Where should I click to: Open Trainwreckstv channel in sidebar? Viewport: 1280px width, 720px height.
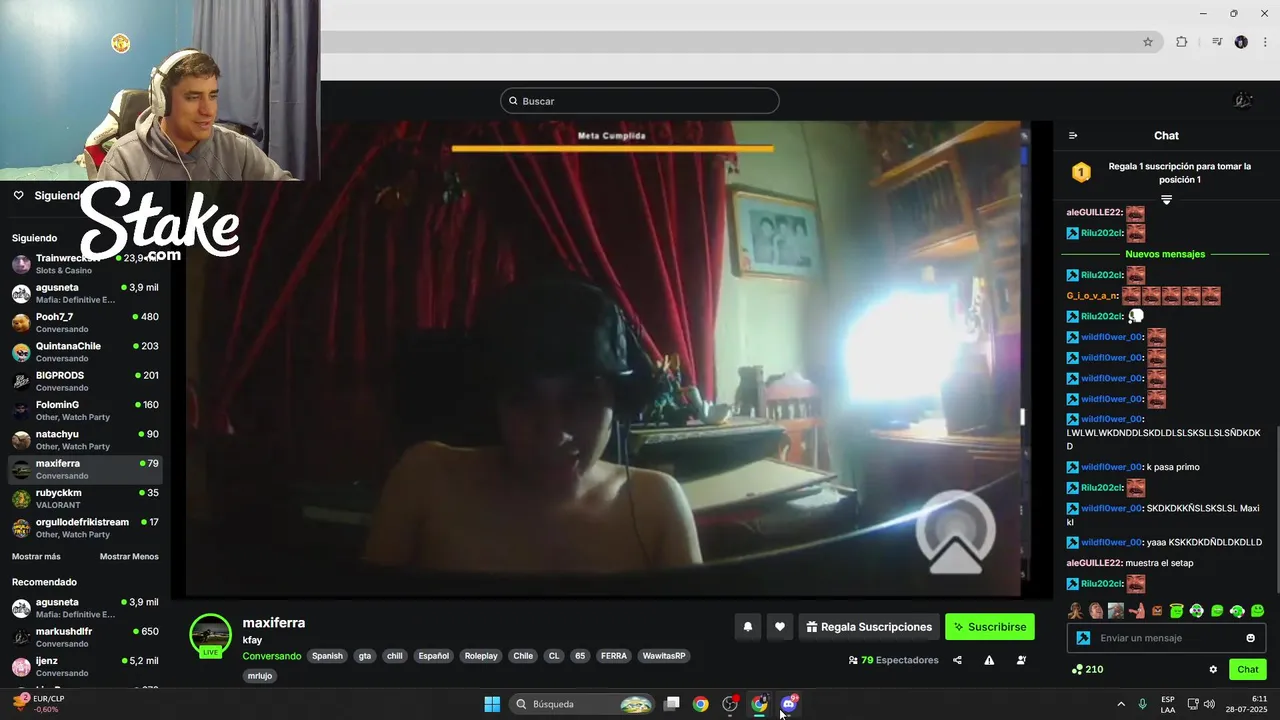coord(85,264)
